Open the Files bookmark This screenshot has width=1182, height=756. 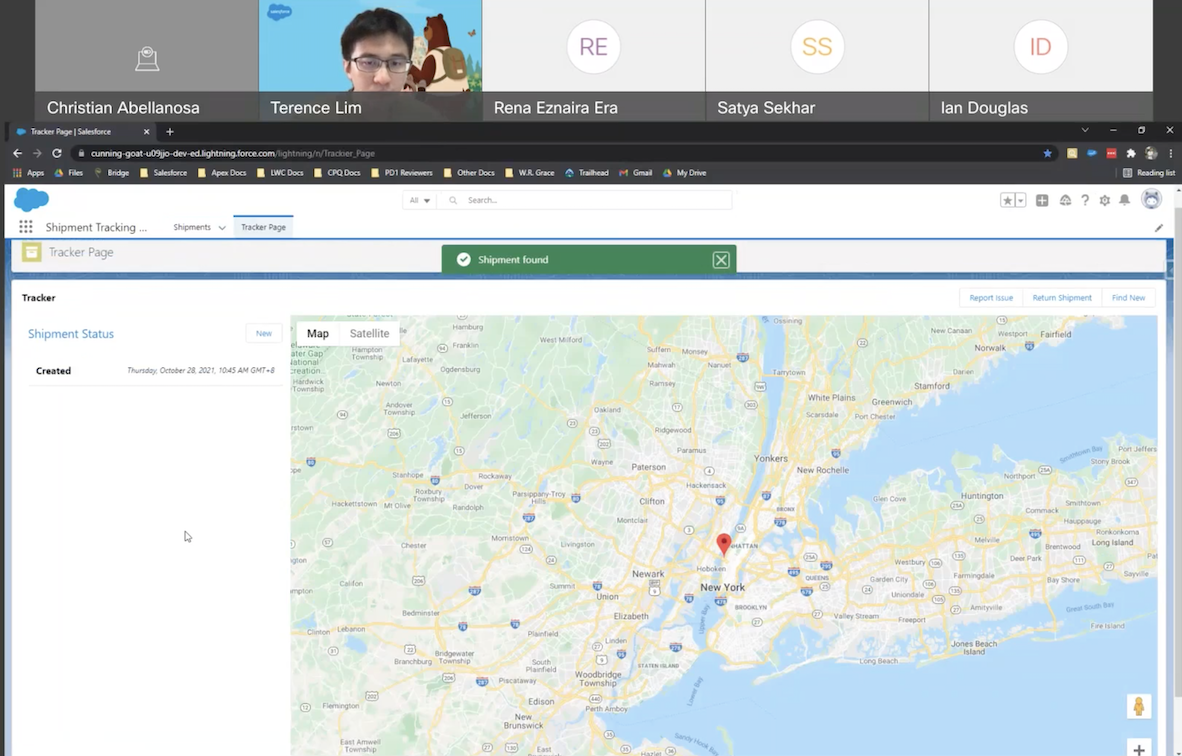pos(68,173)
